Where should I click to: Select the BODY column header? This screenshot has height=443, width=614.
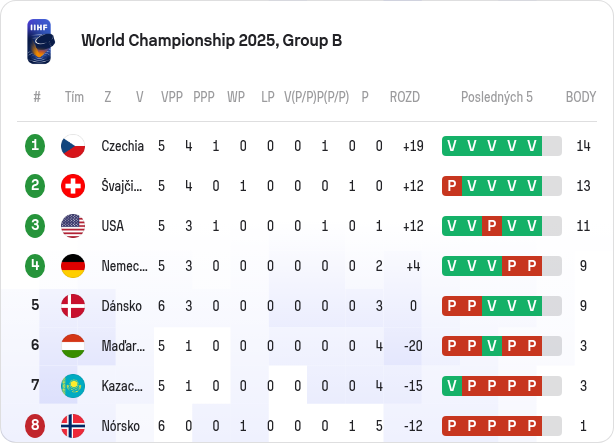coord(581,97)
